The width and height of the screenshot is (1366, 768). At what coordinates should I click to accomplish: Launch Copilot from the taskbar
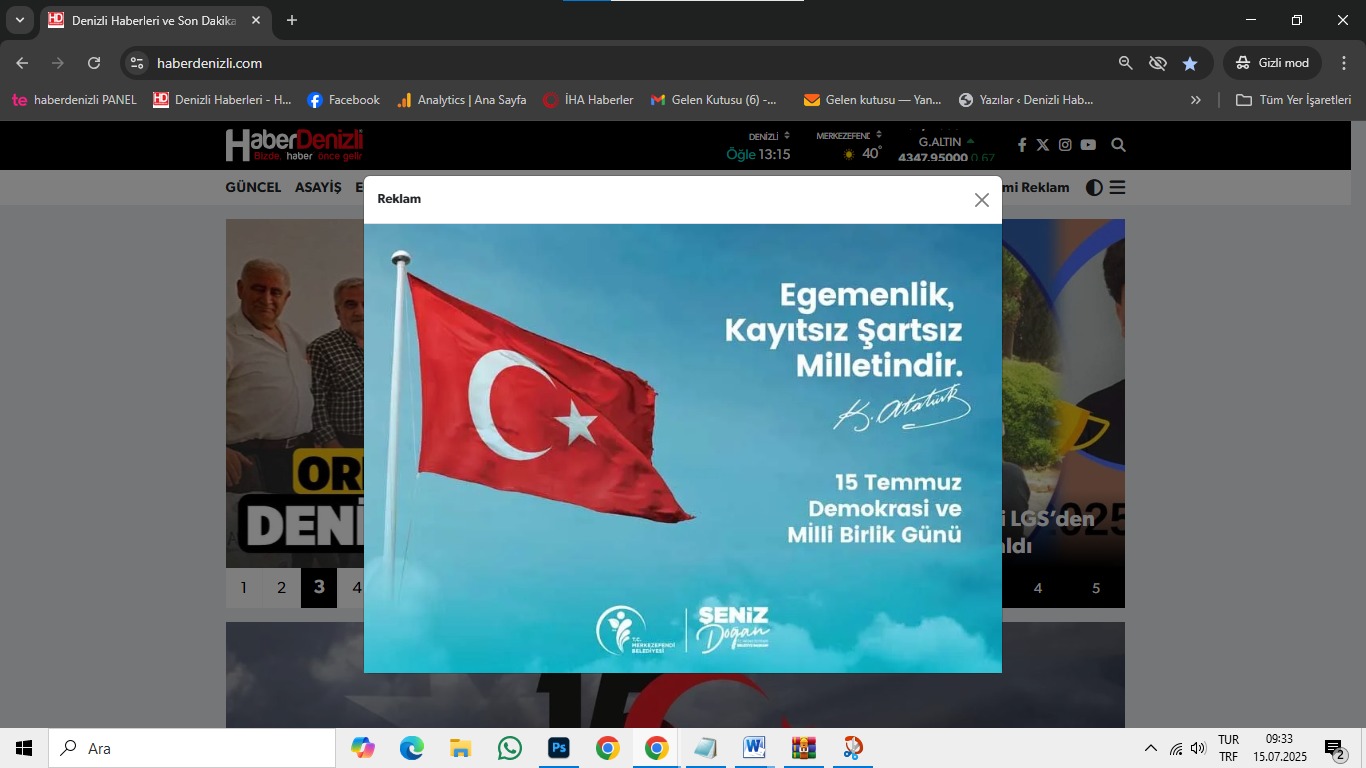(362, 748)
